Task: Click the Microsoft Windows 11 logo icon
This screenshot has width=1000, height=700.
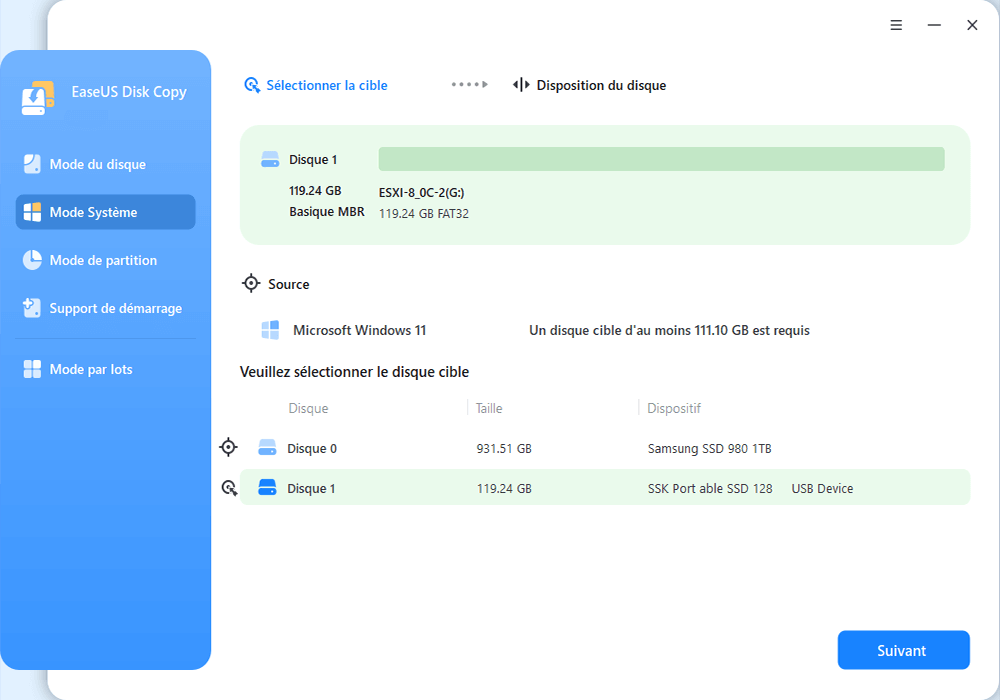Action: pyautogui.click(x=270, y=330)
